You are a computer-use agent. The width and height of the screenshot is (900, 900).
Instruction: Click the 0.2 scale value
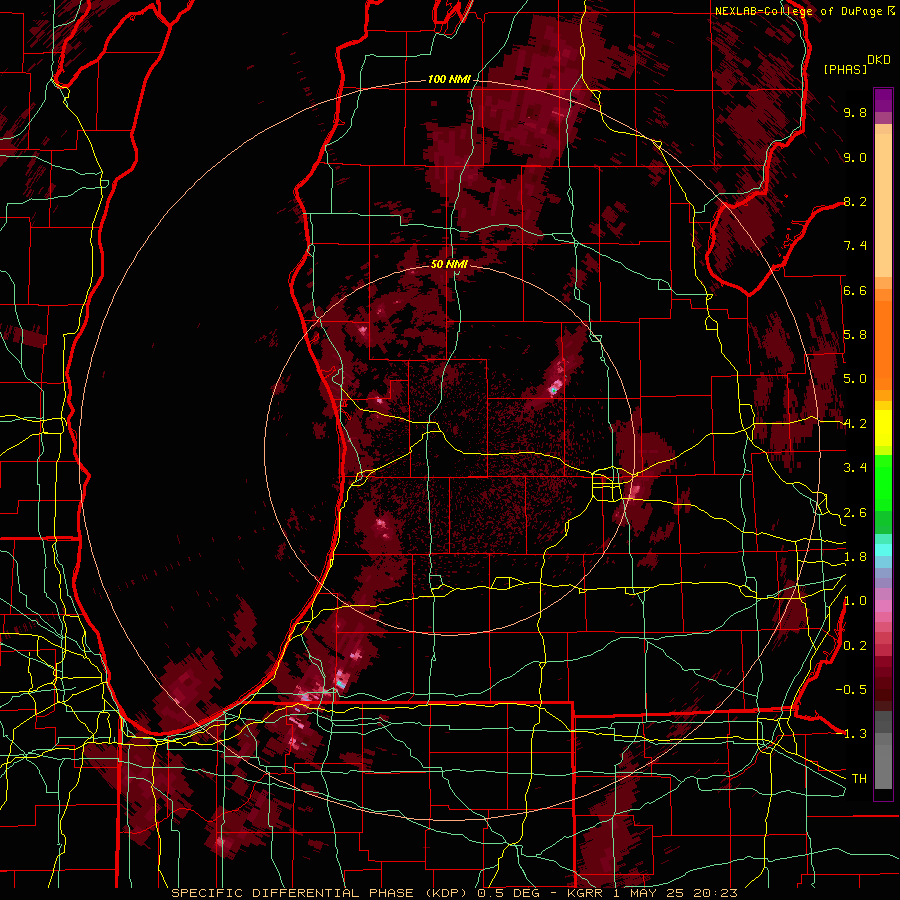coord(855,646)
